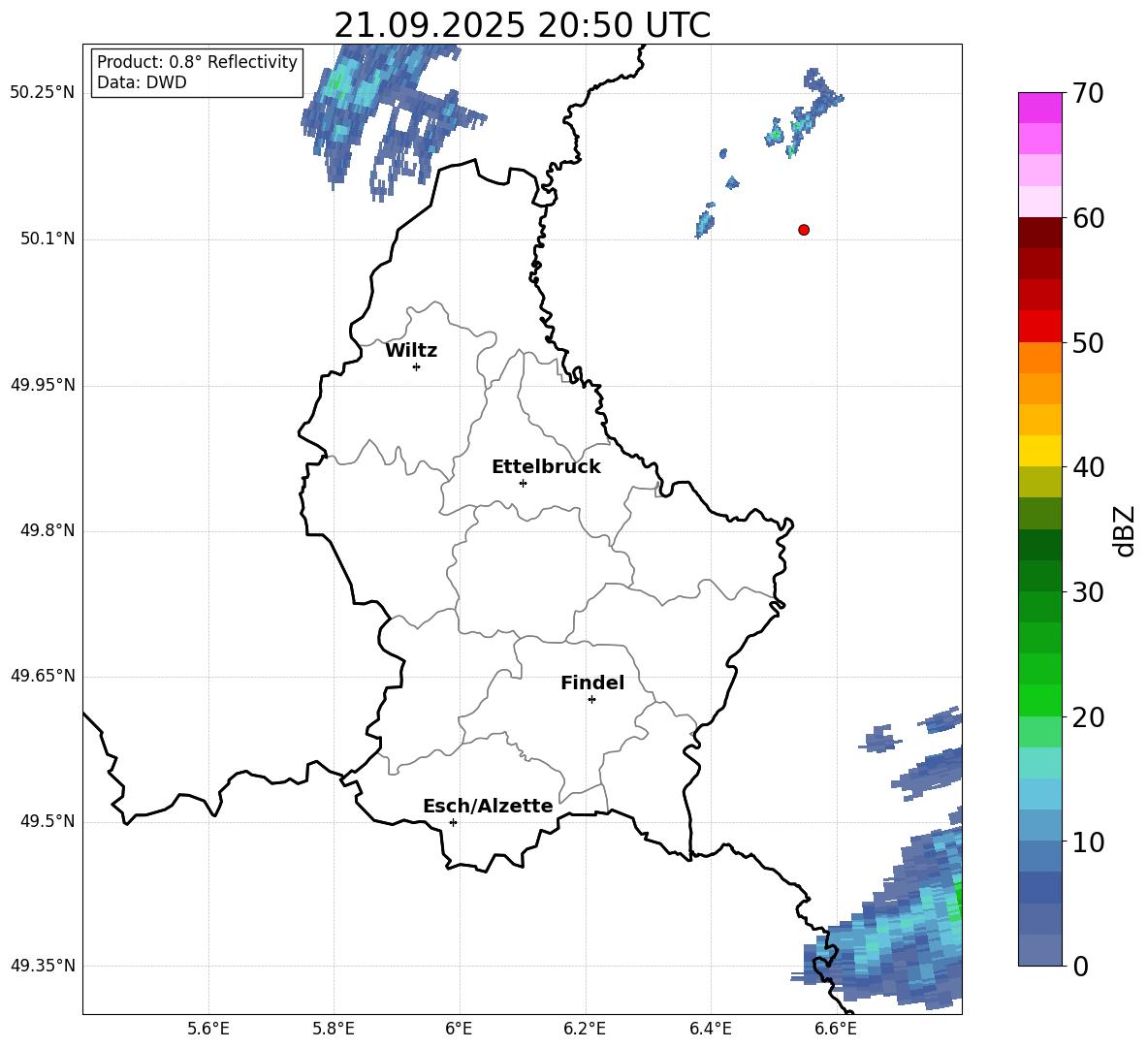Click the 70 tick on the colorbar

click(x=1087, y=94)
